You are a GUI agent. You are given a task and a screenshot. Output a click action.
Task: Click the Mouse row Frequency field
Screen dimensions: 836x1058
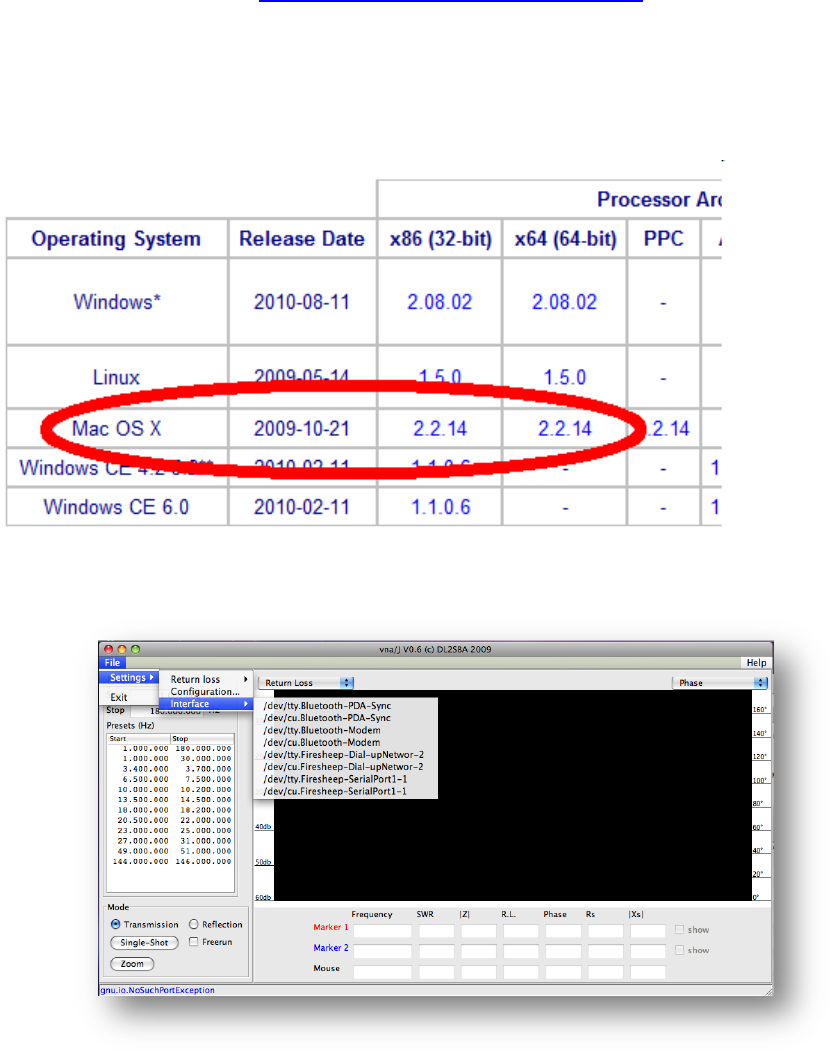point(383,972)
